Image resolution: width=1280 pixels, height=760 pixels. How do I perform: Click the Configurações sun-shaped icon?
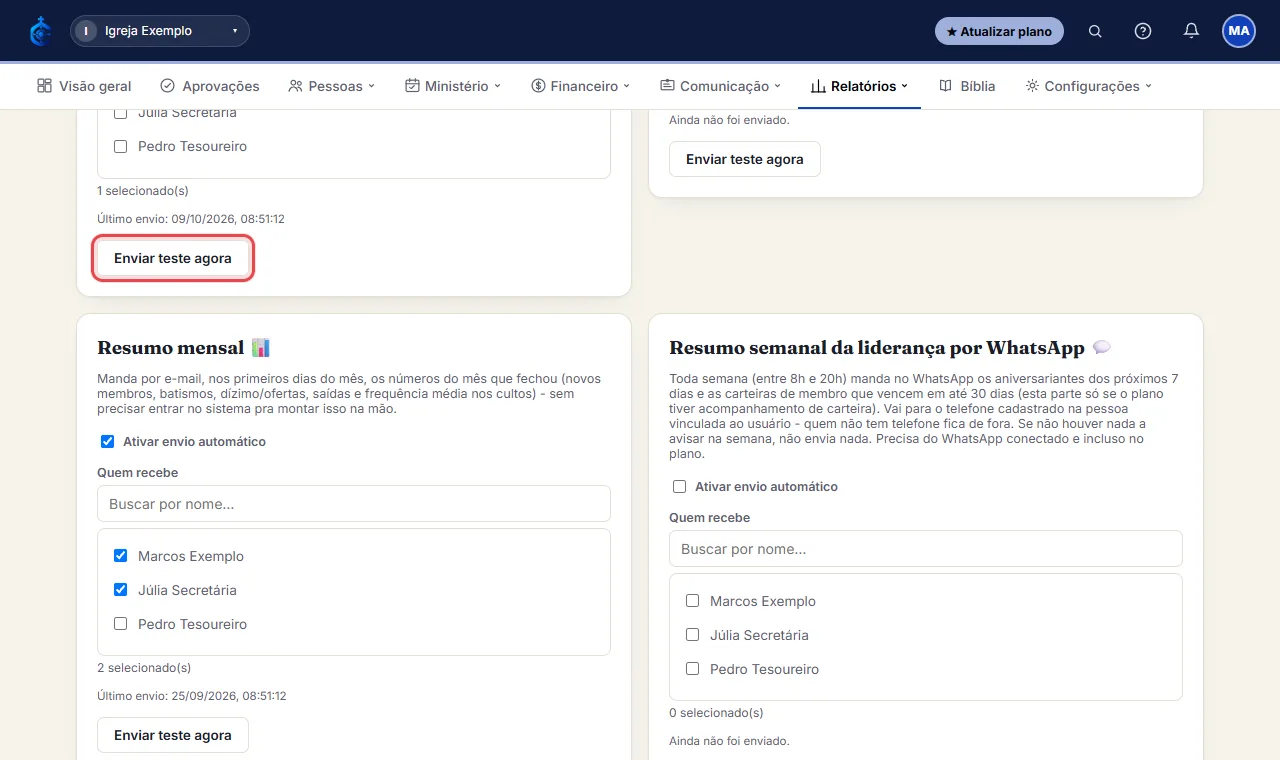click(x=1032, y=86)
